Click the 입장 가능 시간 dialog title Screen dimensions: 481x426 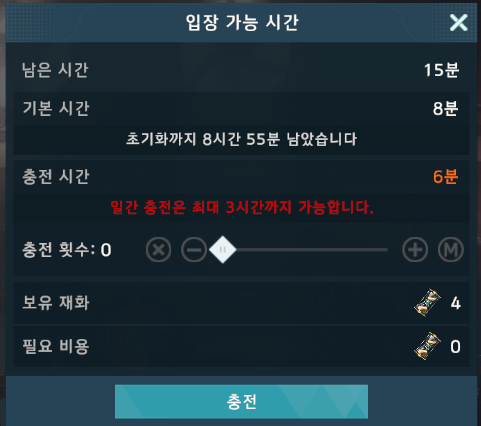[242, 23]
